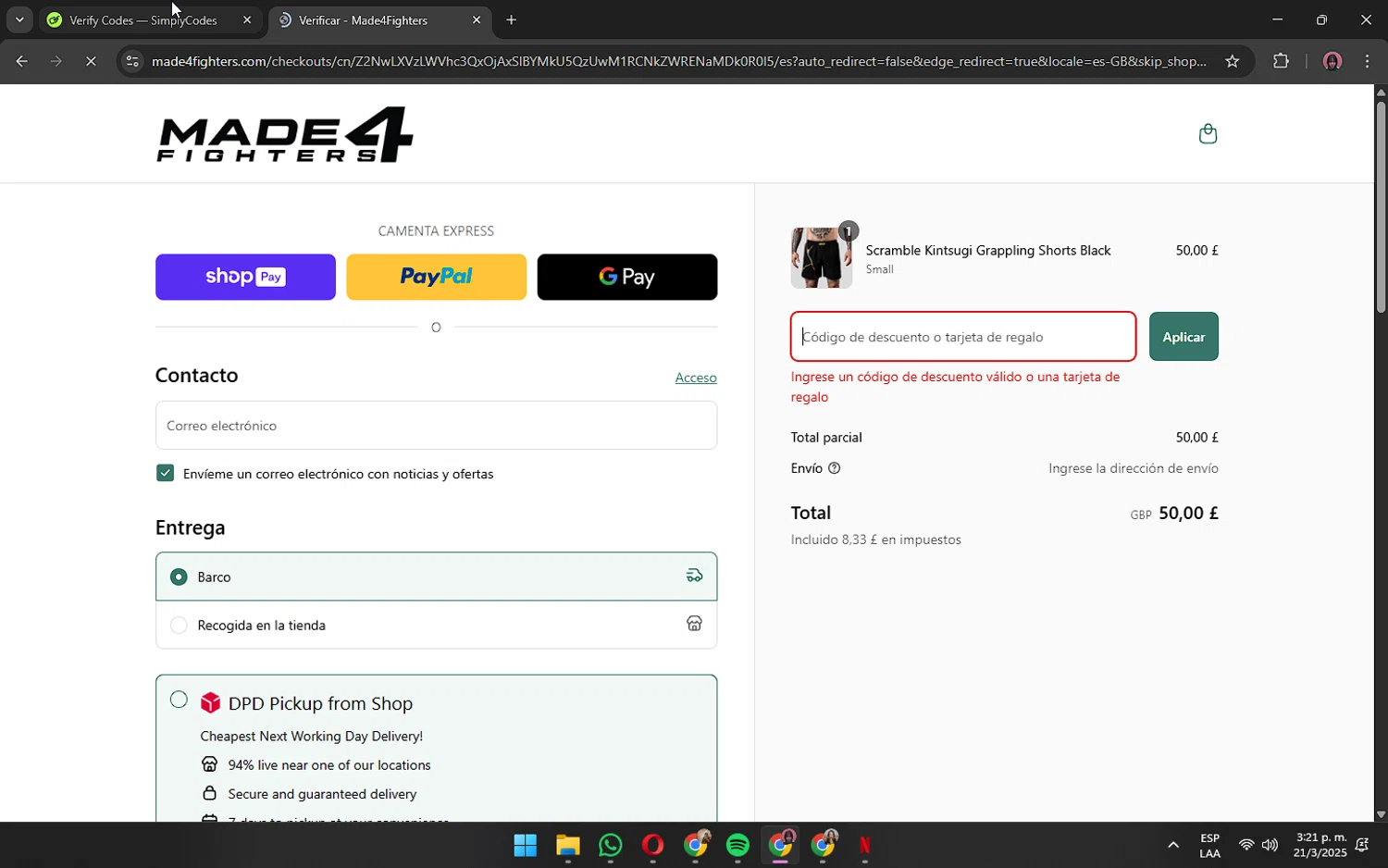Click the ESP LAA language indicator

click(x=1209, y=845)
